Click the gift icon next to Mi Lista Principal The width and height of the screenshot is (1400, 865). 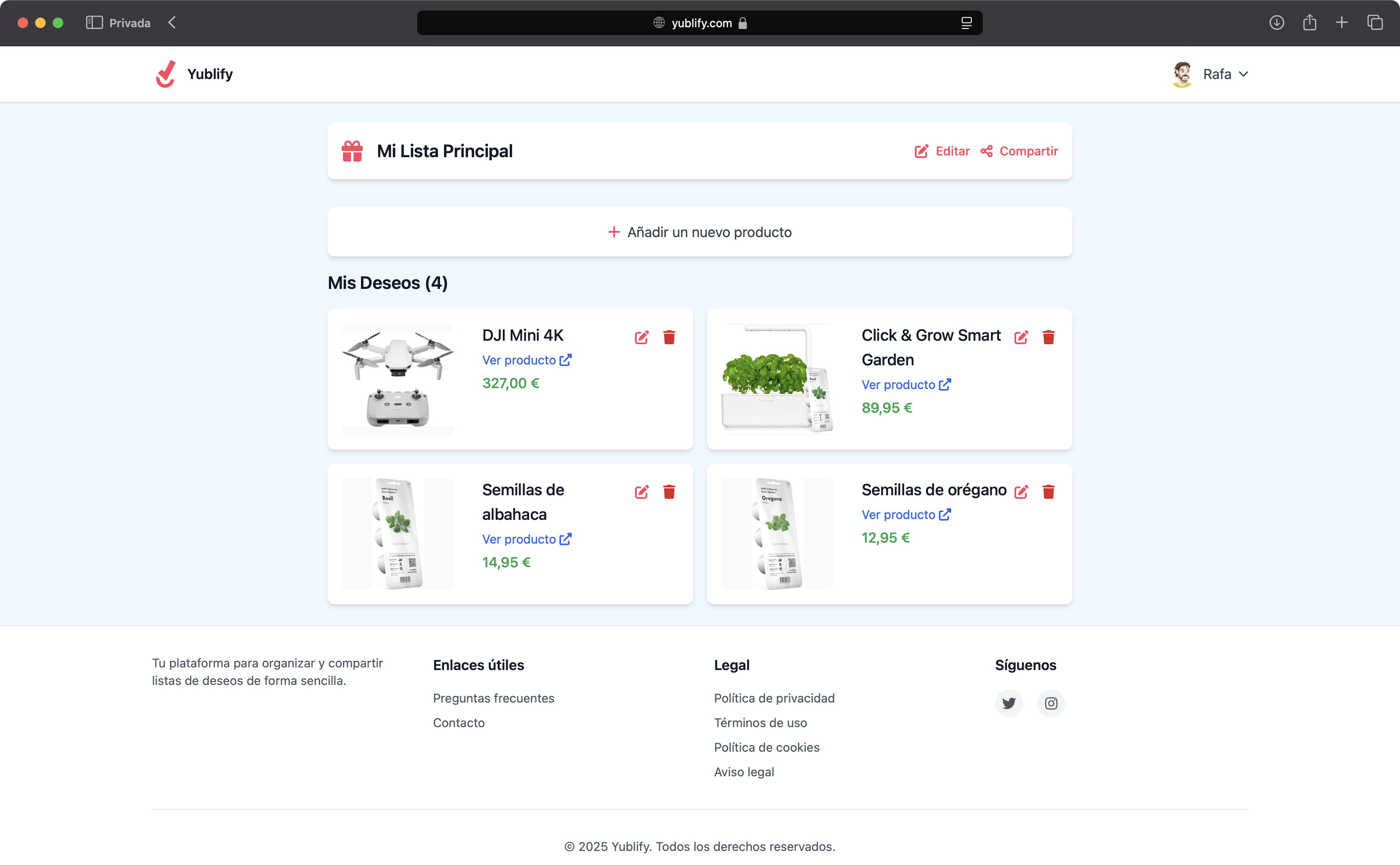click(x=351, y=151)
